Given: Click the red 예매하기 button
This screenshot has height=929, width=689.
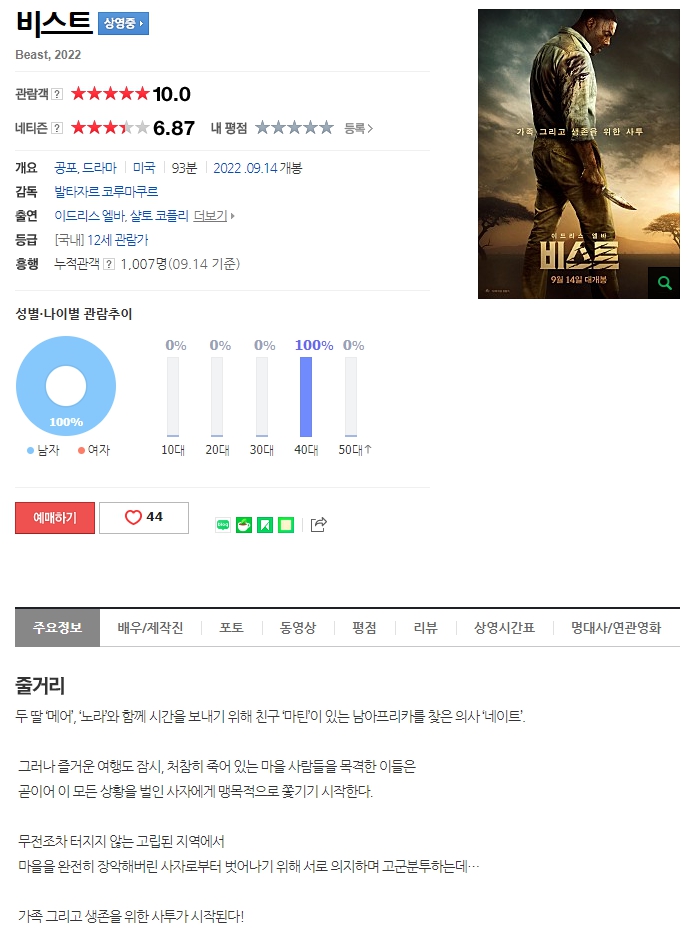Looking at the screenshot, I should tap(55, 518).
